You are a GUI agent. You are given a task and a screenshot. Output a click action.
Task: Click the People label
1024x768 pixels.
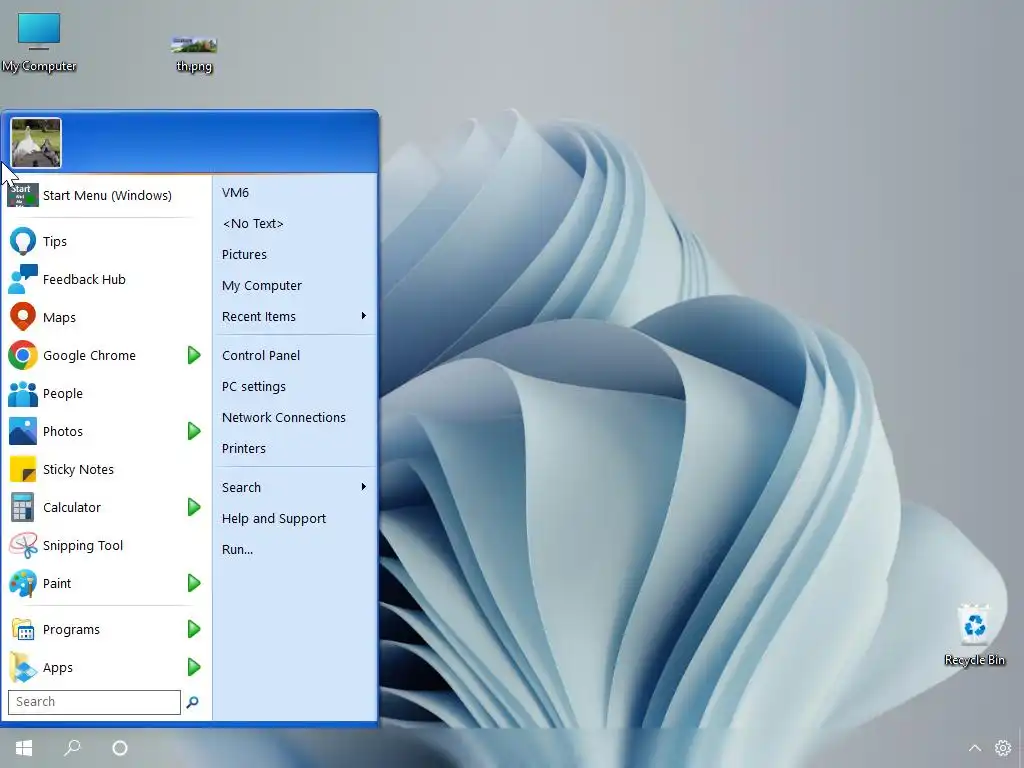pyautogui.click(x=63, y=394)
